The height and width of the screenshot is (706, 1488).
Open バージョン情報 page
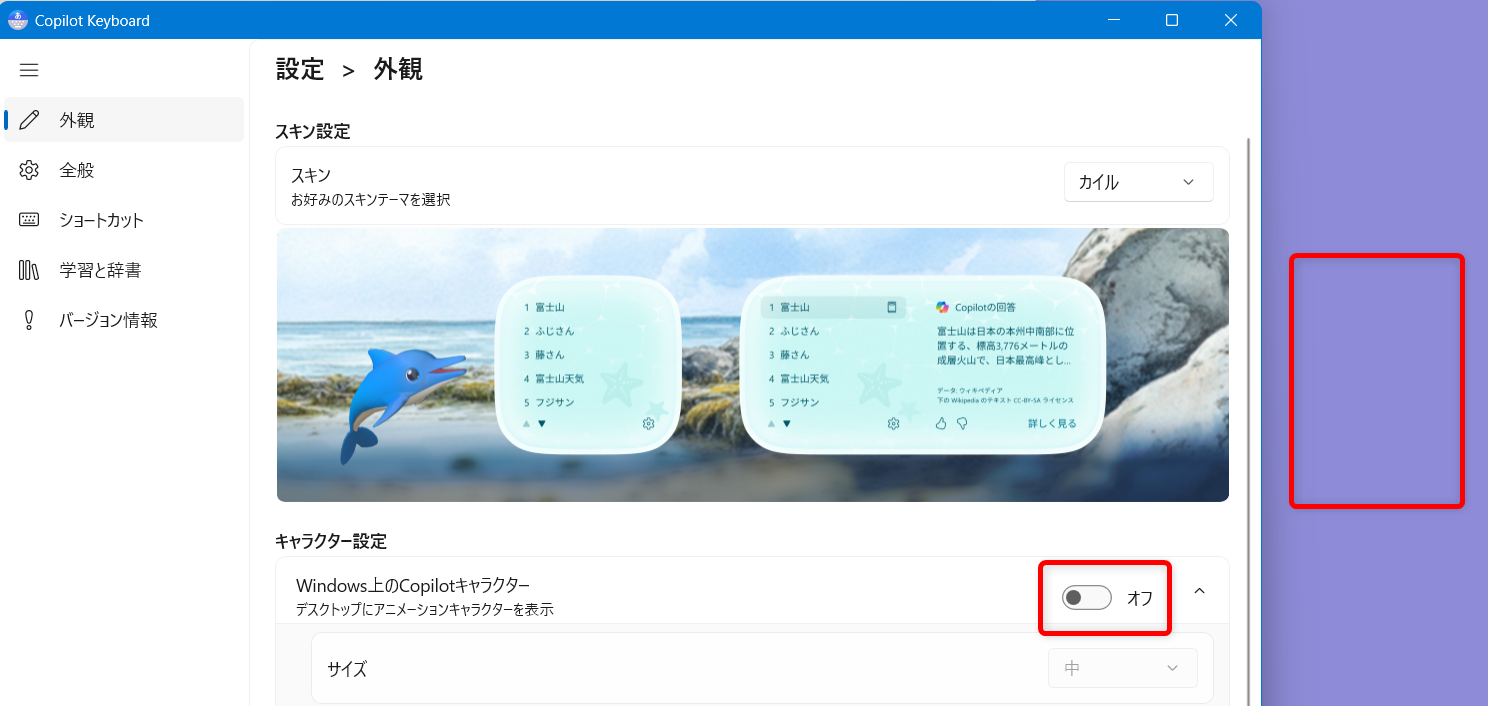point(124,320)
